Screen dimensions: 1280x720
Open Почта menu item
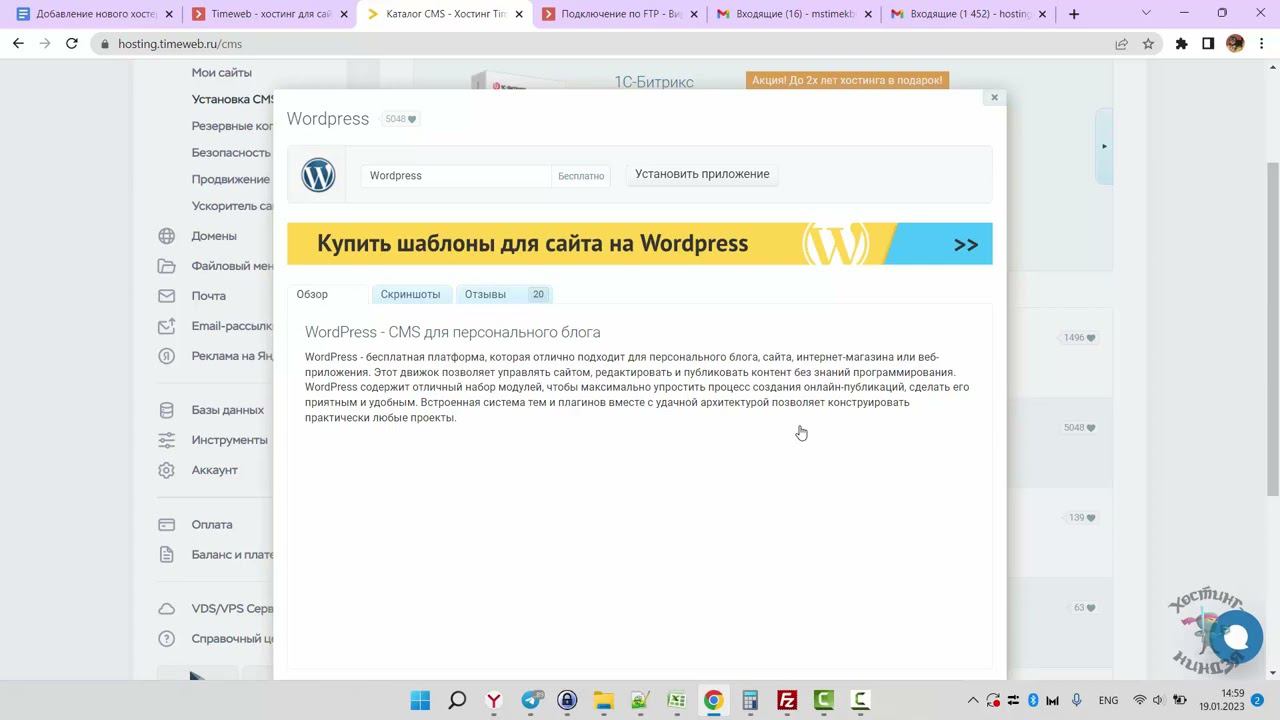tap(208, 296)
